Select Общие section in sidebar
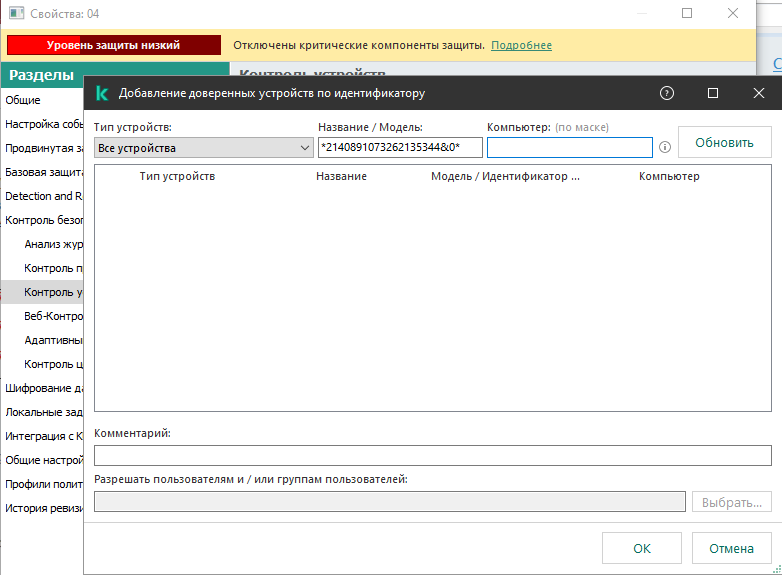 tap(23, 100)
